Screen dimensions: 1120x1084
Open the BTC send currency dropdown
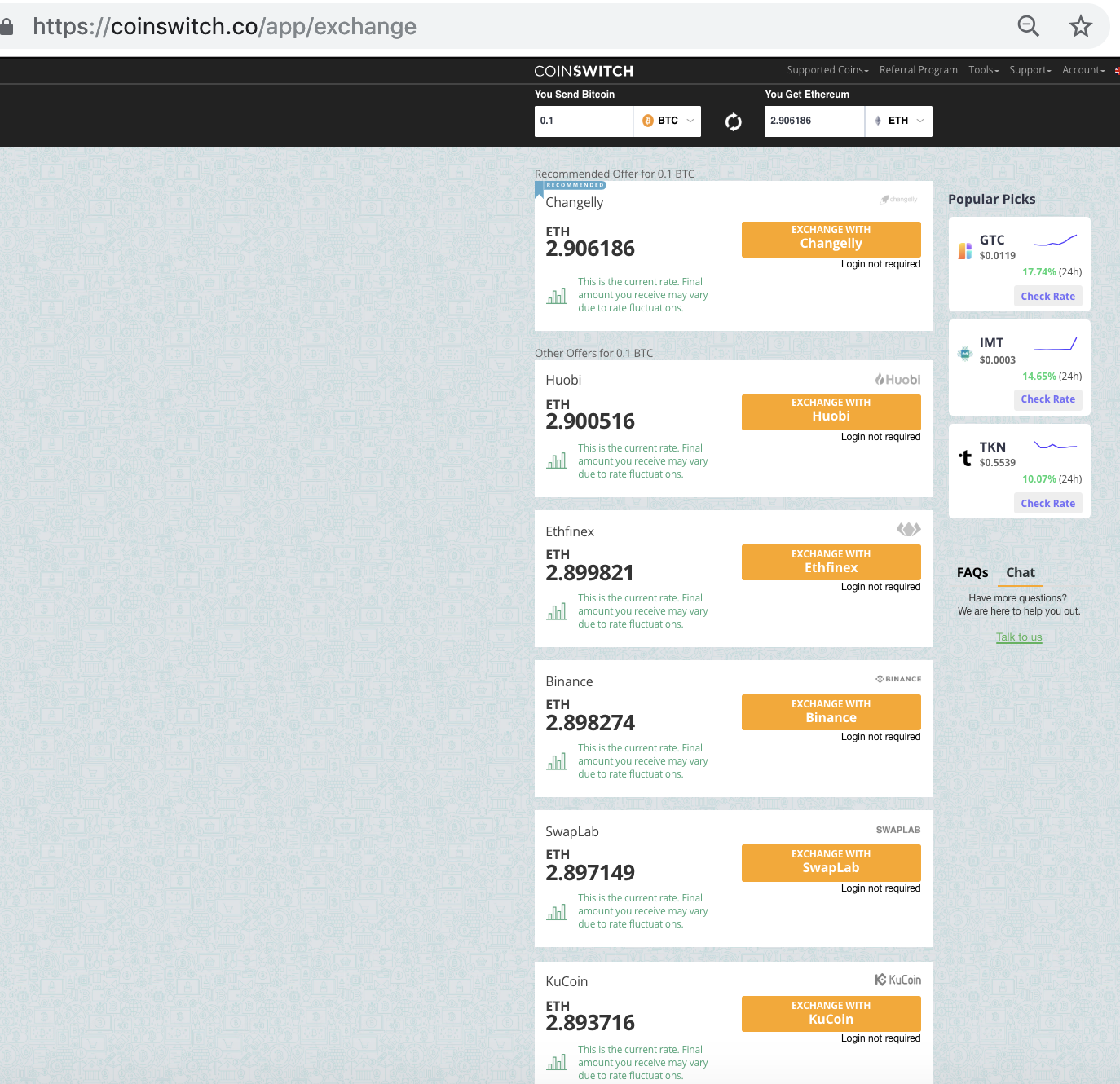(668, 121)
